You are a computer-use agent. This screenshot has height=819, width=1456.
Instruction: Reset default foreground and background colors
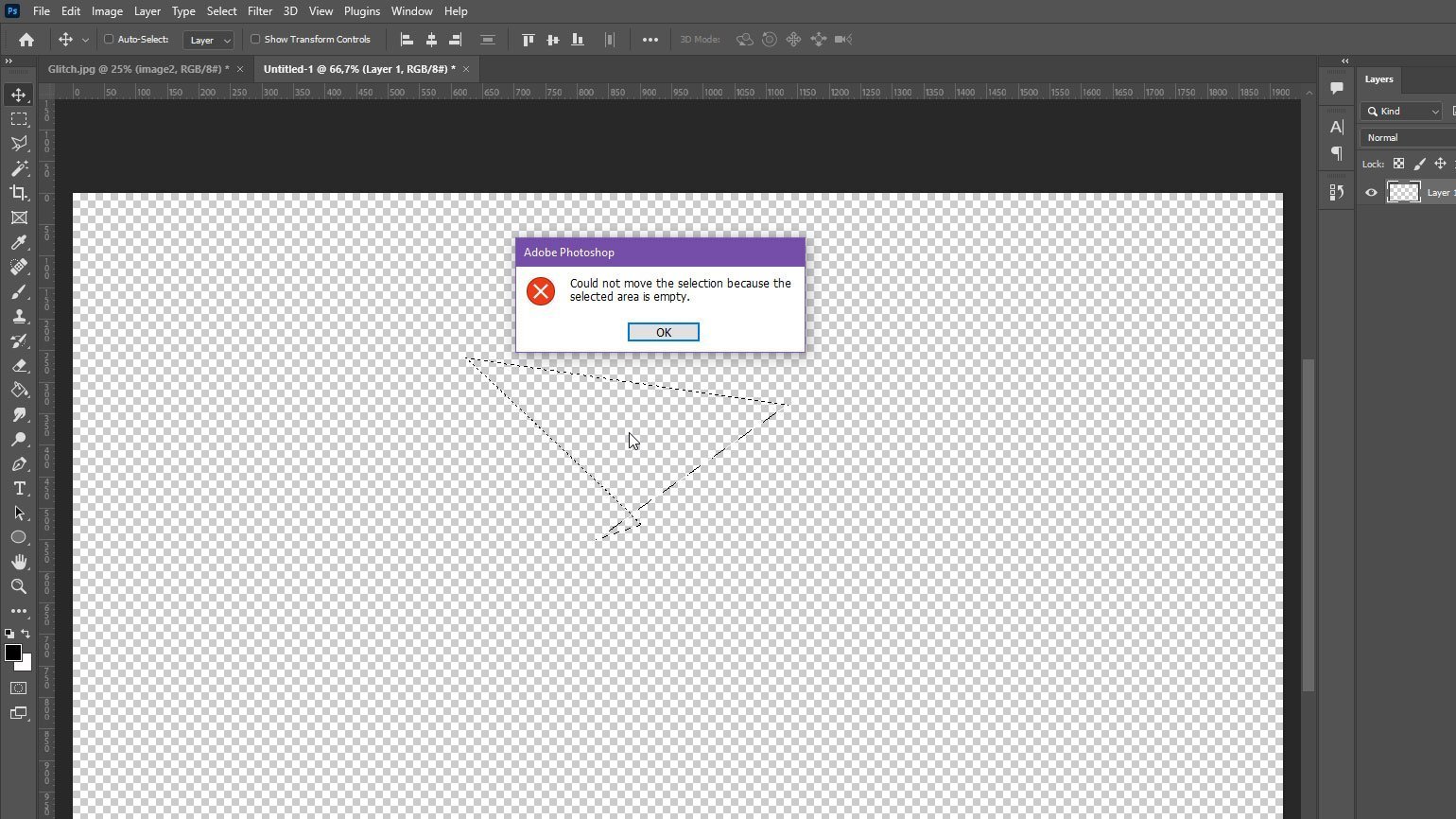[9, 634]
